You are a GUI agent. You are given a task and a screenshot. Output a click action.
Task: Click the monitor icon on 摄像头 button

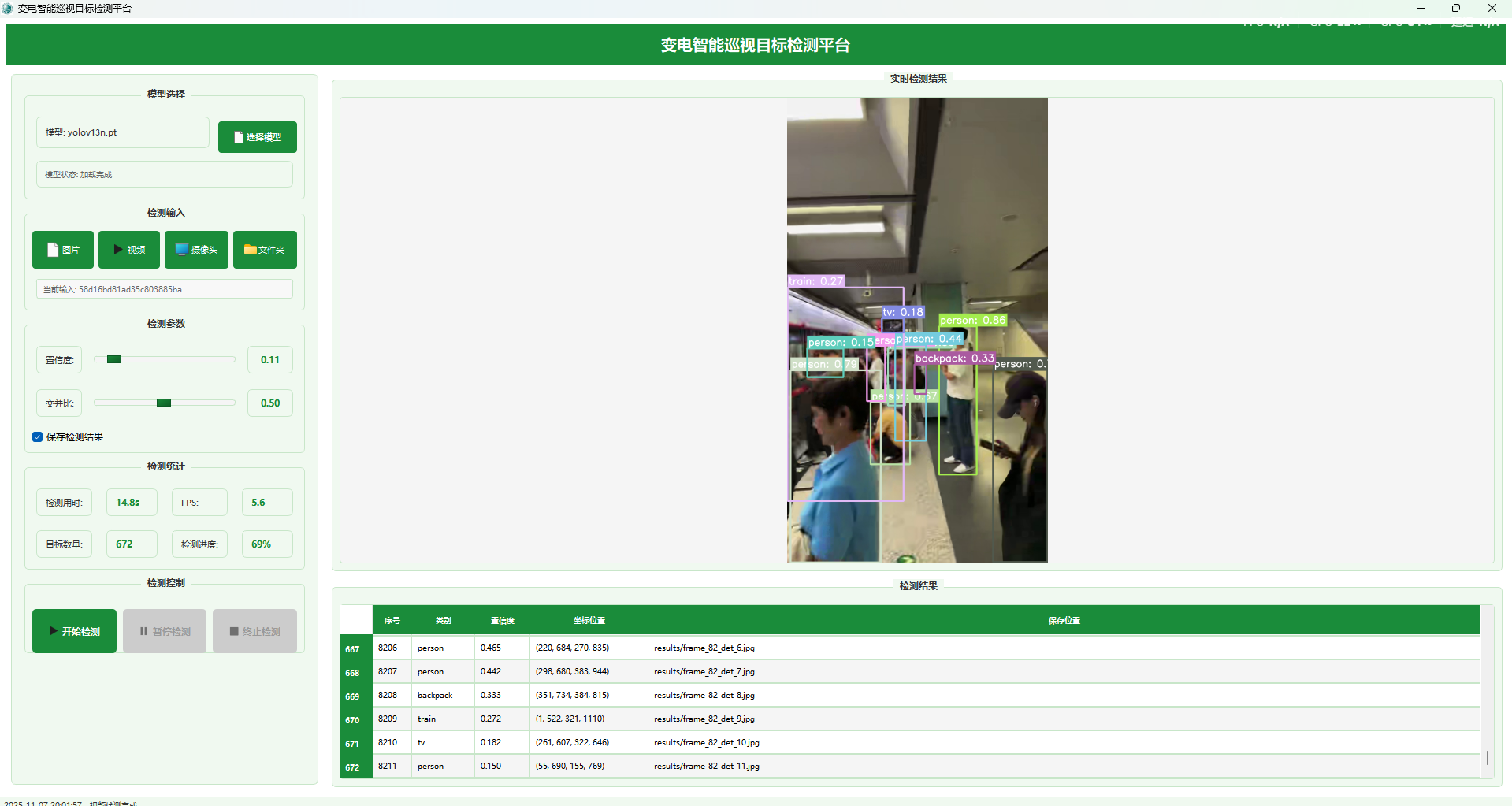(182, 249)
